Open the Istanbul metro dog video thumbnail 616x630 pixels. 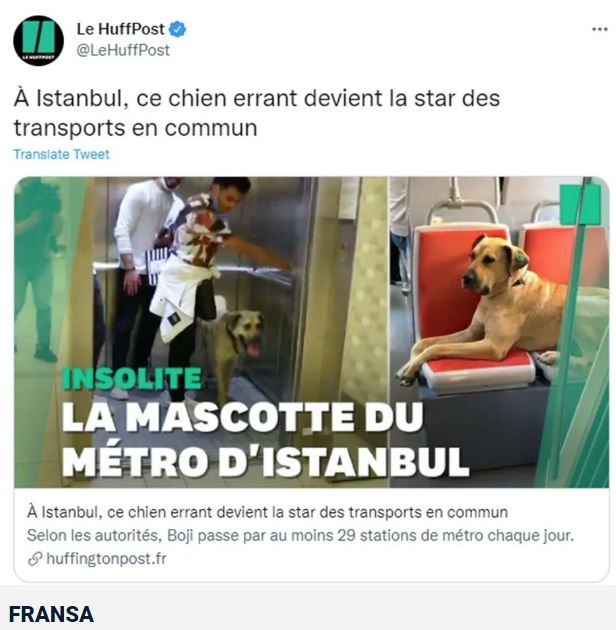point(311,332)
